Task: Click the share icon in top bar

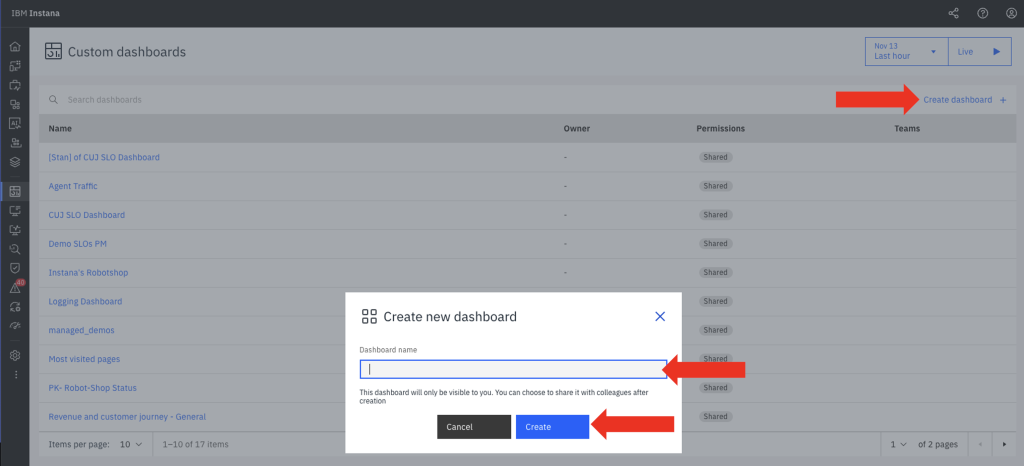Action: pos(953,13)
